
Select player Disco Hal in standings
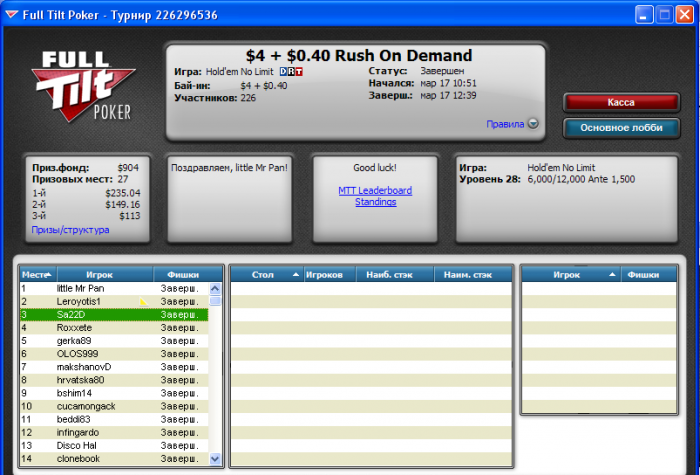point(114,446)
